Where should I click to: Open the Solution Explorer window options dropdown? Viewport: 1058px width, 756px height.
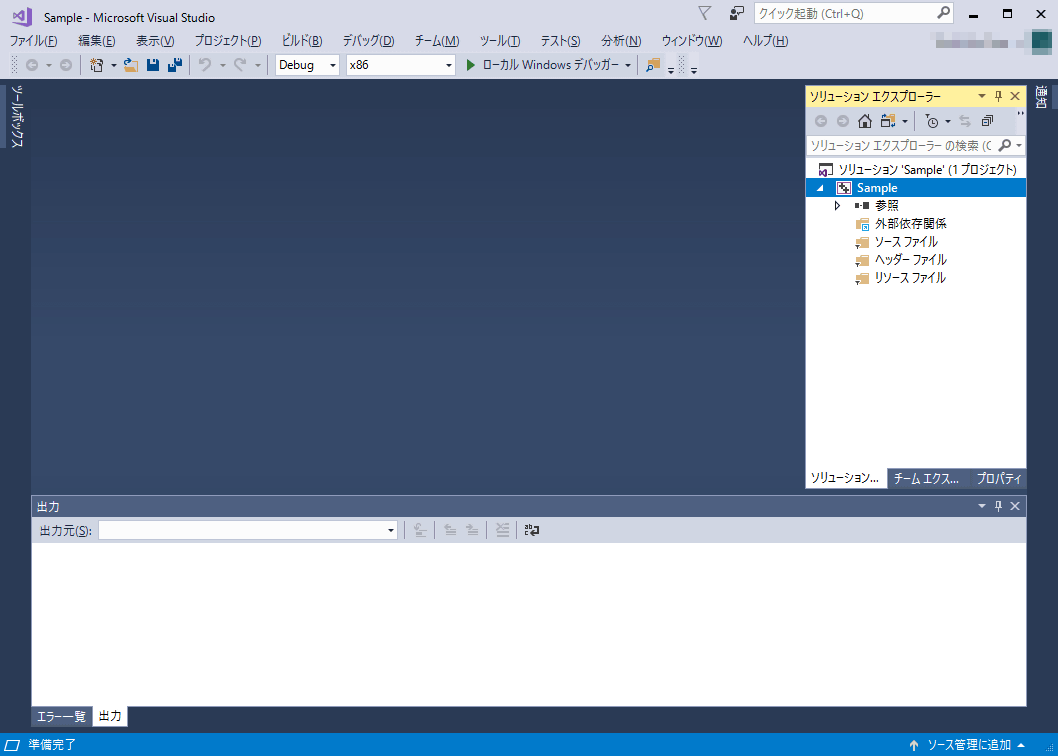982,97
